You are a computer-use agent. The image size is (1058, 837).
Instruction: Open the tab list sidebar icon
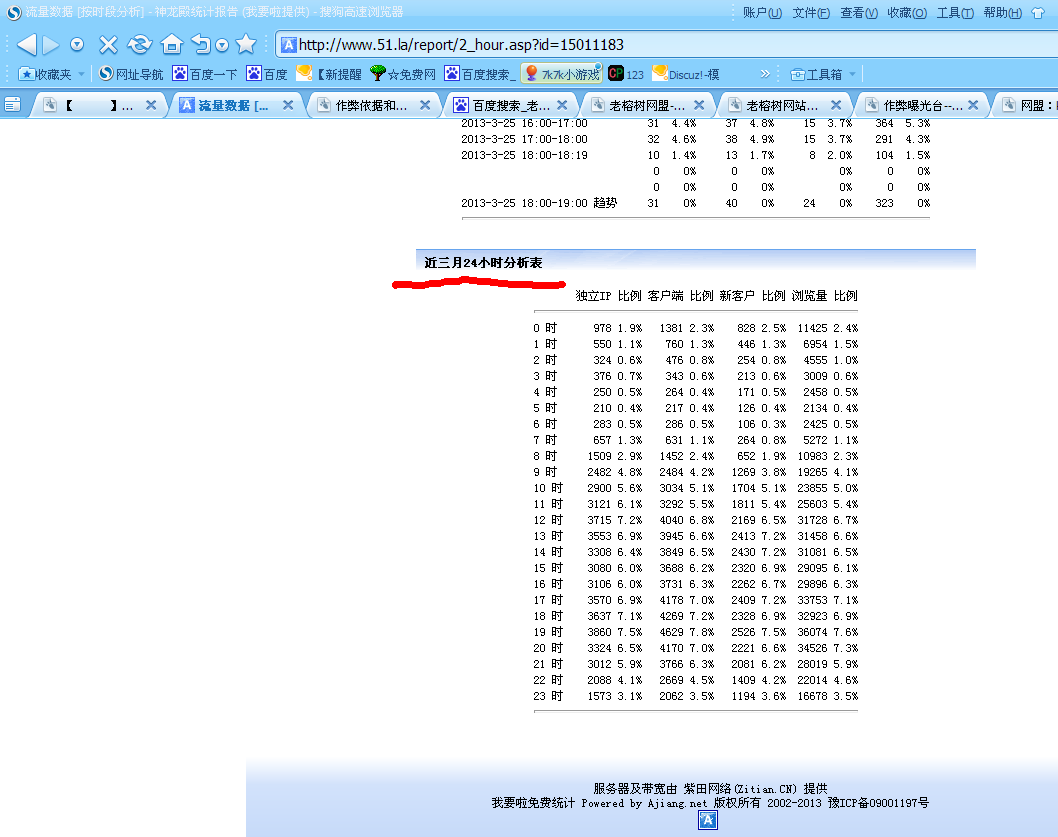click(x=13, y=105)
